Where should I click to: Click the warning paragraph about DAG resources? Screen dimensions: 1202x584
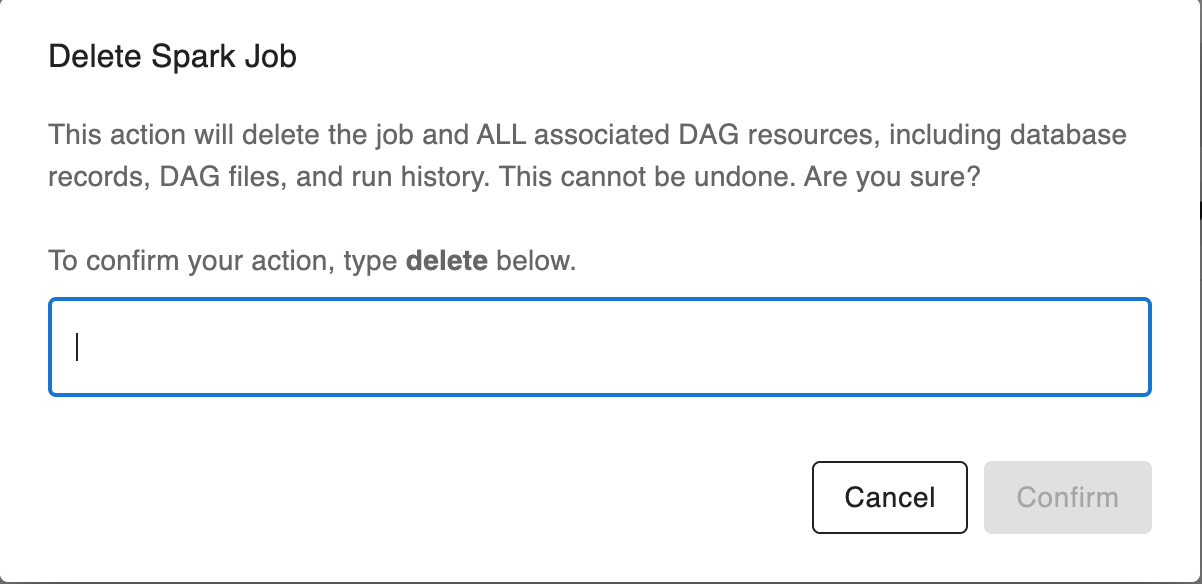(x=588, y=155)
